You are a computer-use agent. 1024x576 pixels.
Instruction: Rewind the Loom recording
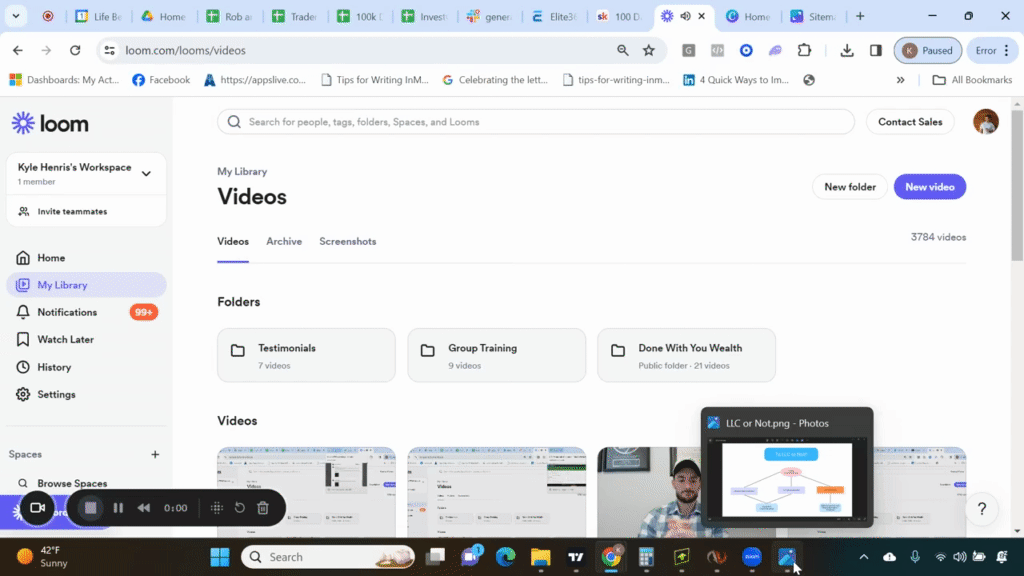pos(144,508)
